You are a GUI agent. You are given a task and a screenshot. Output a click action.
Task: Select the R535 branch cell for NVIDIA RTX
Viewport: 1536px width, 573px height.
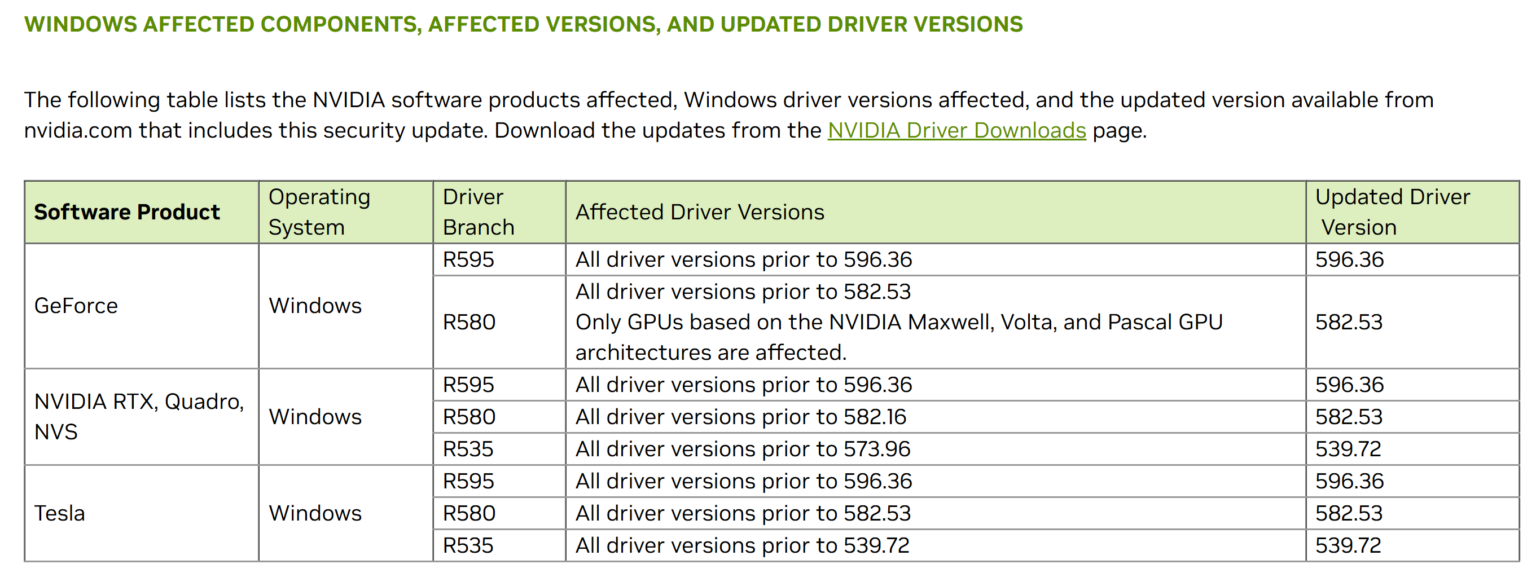(x=499, y=449)
